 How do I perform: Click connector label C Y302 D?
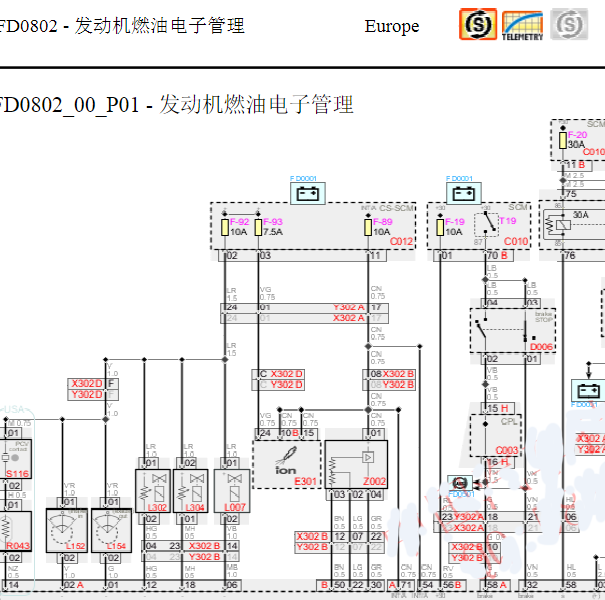(x=278, y=385)
